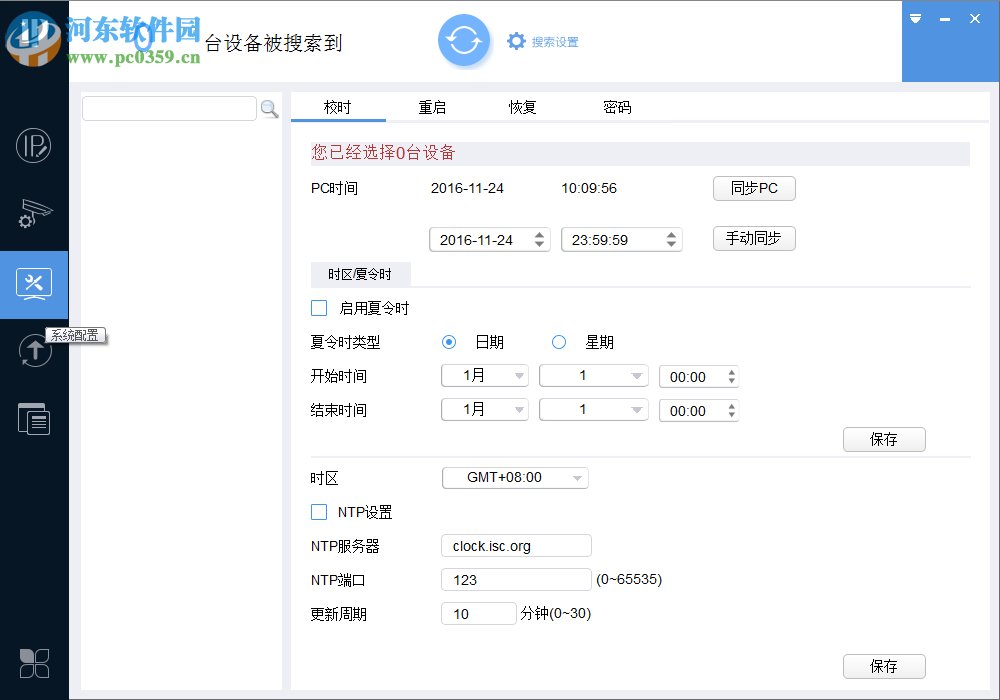Click the 同步PC button
1000x700 pixels.
(754, 188)
